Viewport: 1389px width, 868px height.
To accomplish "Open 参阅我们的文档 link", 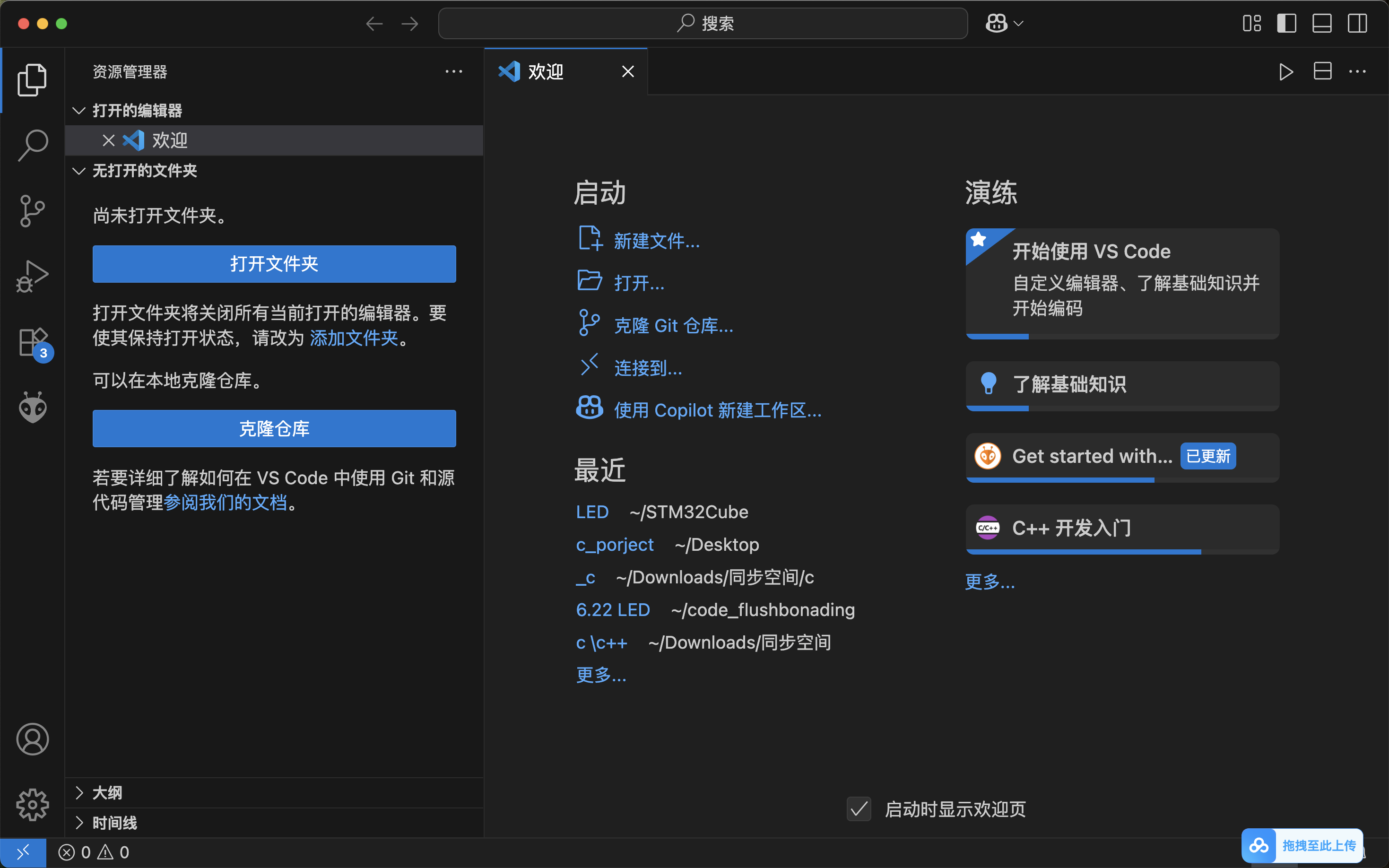I will point(225,503).
